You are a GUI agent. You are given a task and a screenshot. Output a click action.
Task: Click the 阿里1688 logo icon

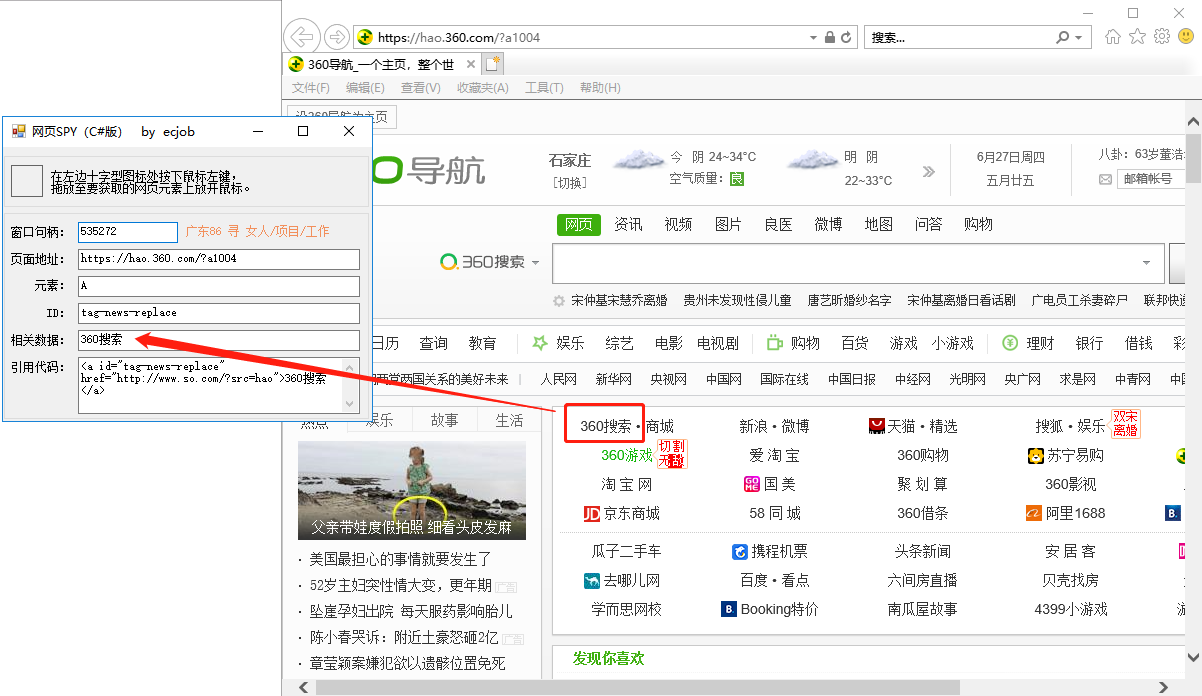1034,513
